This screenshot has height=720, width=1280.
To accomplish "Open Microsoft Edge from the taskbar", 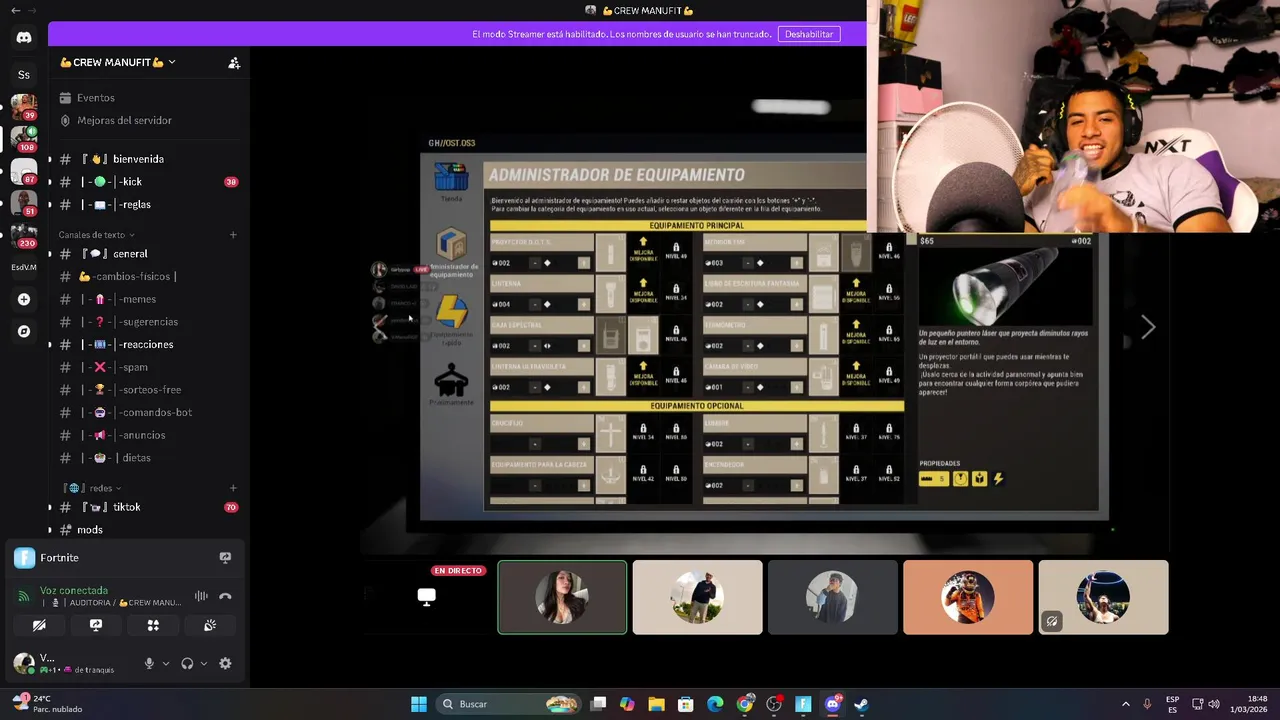I will [x=715, y=704].
